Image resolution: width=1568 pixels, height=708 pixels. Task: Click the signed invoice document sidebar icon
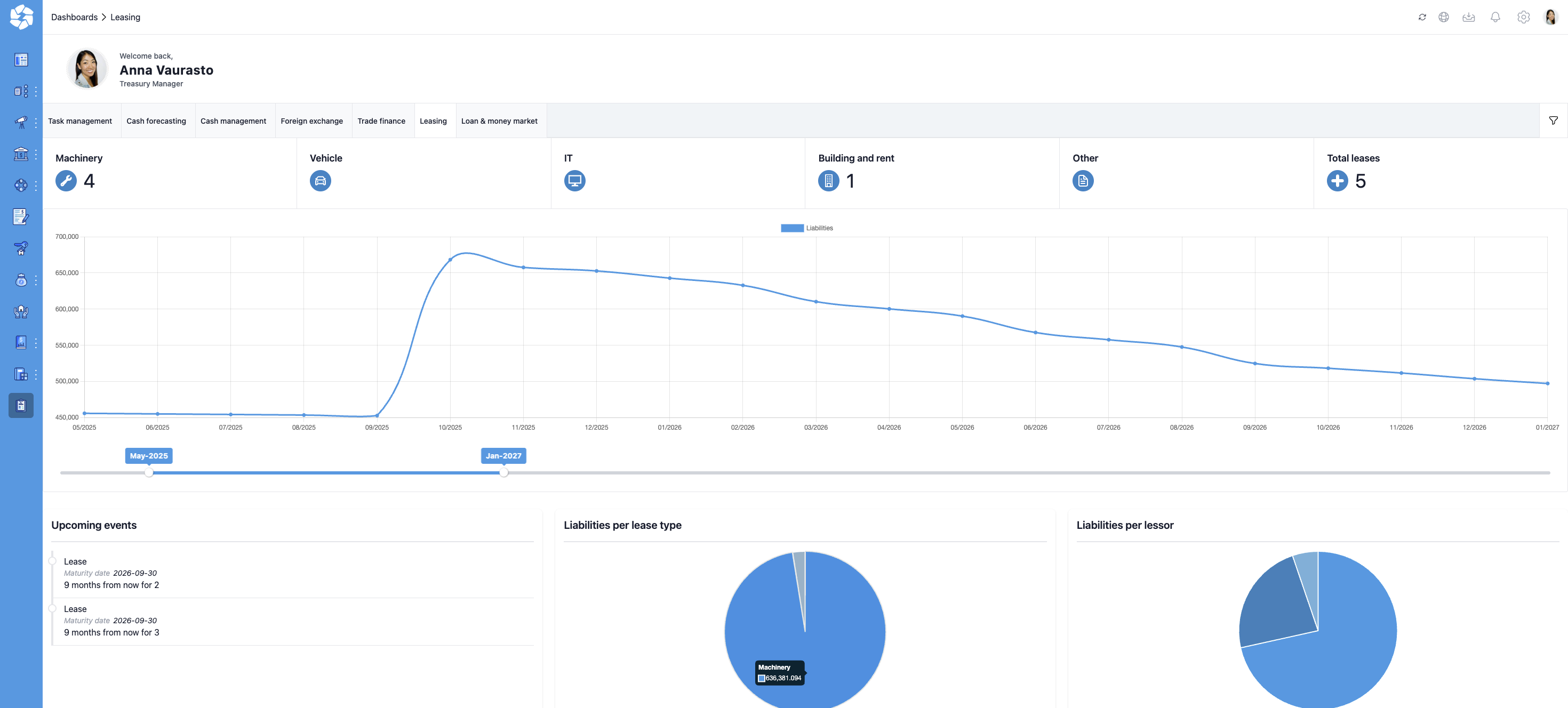[21, 216]
